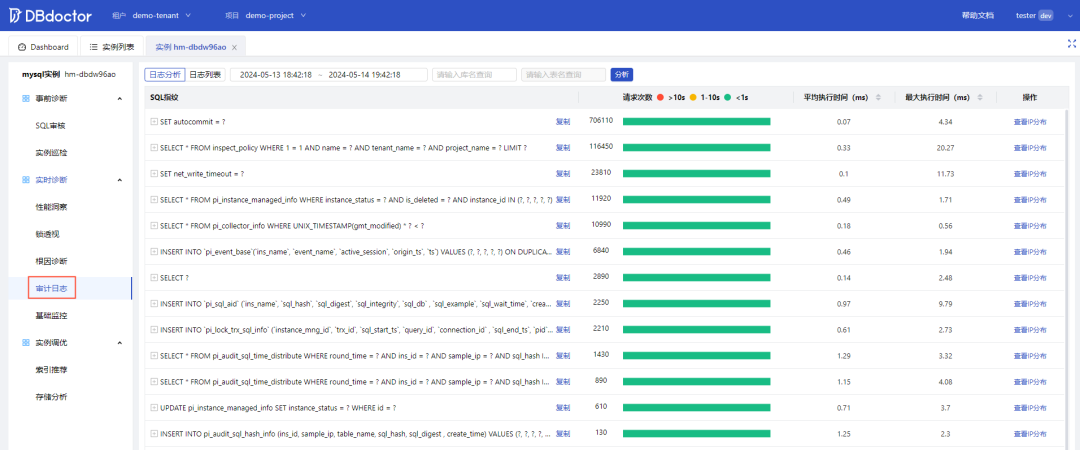Copy the SET autocommit SQL
This screenshot has height=450, width=1080.
[x=563, y=121]
